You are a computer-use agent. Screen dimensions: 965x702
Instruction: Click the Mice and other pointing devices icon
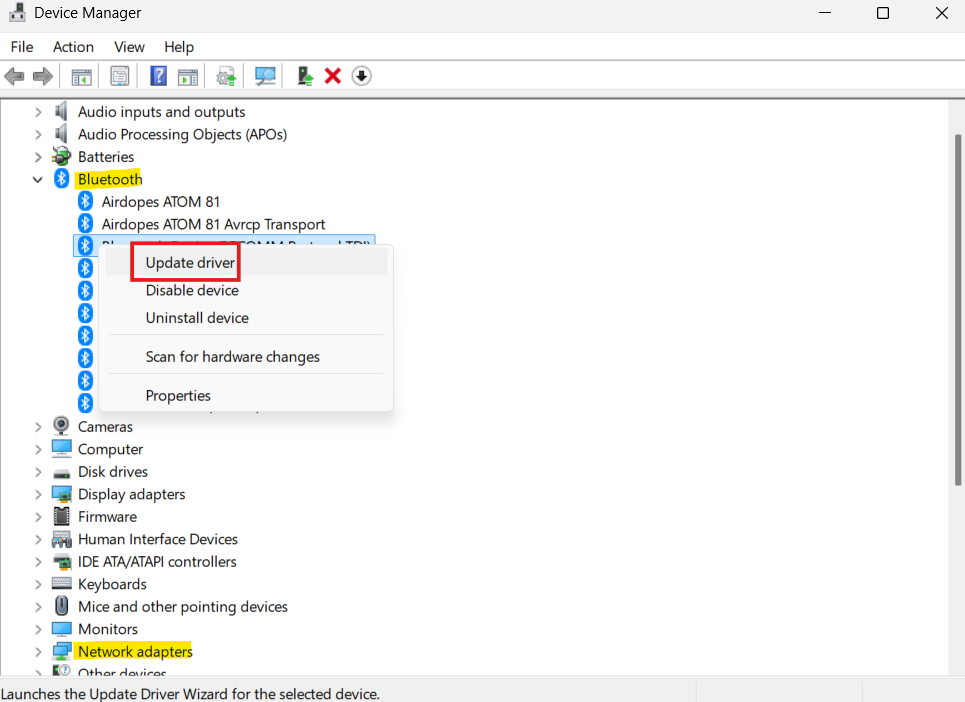tap(62, 606)
